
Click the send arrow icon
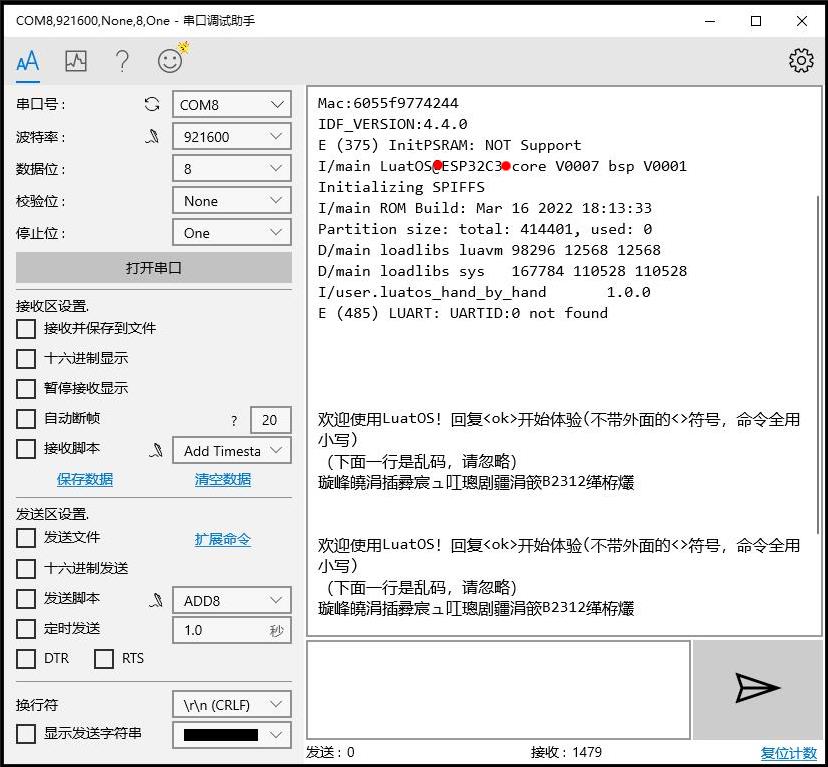coord(757,689)
